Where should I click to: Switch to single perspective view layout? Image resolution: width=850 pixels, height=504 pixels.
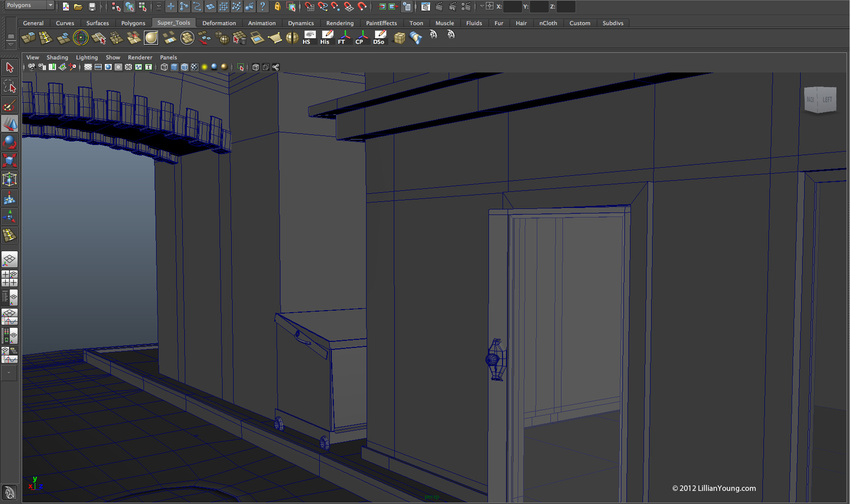pos(9,260)
